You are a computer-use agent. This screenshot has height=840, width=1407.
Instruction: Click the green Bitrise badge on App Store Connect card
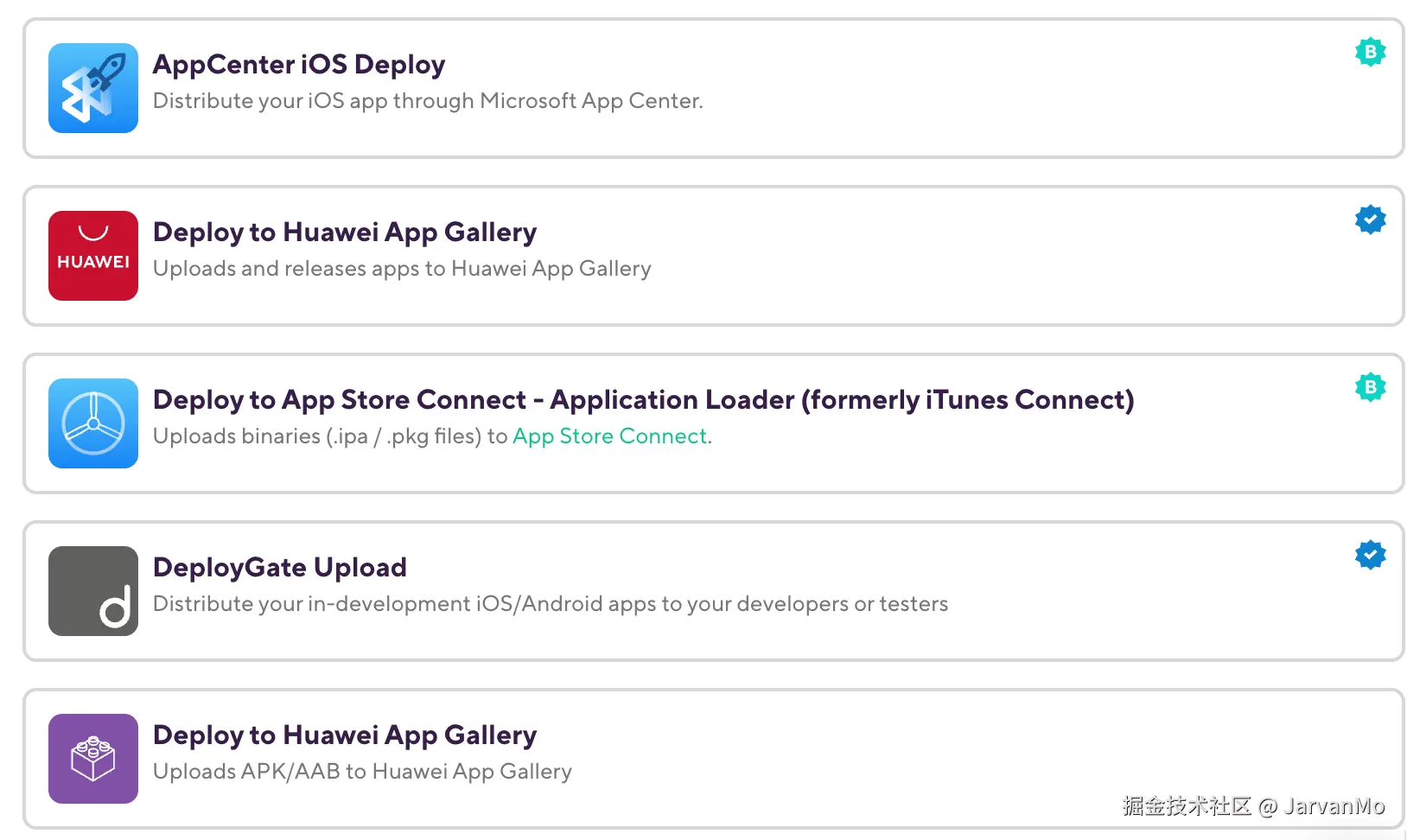[1370, 387]
